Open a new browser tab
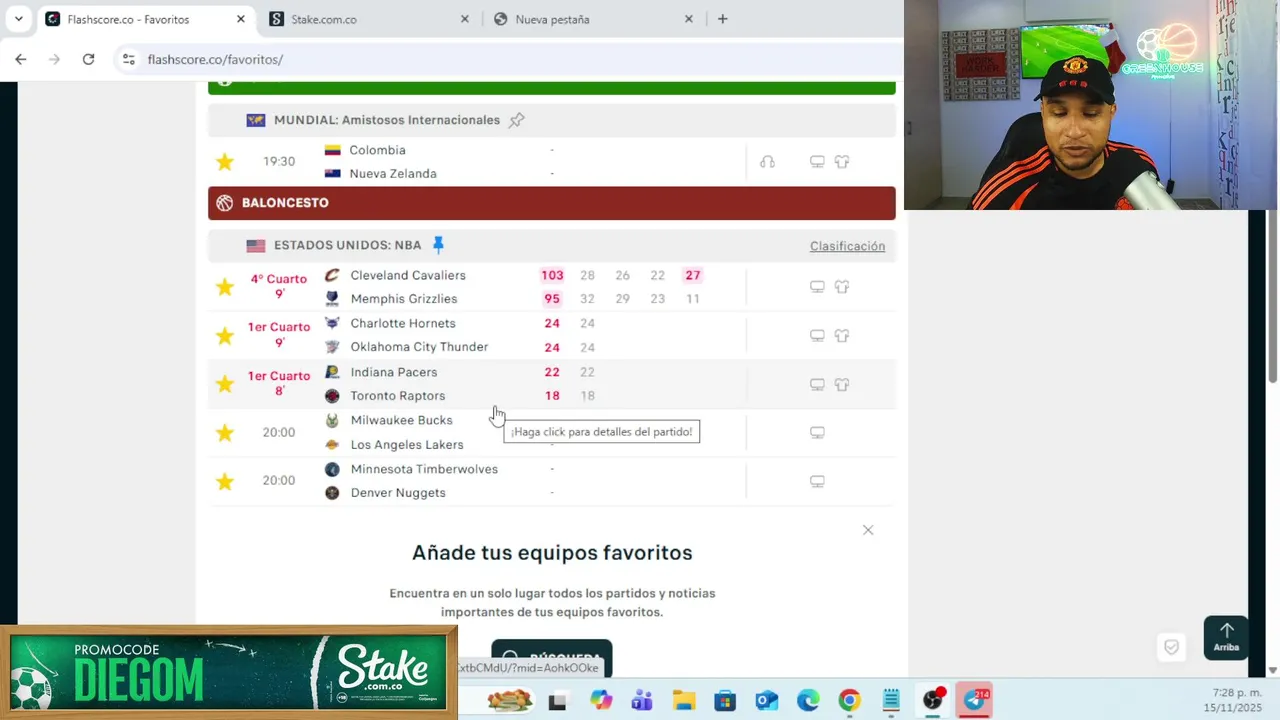 pyautogui.click(x=722, y=19)
